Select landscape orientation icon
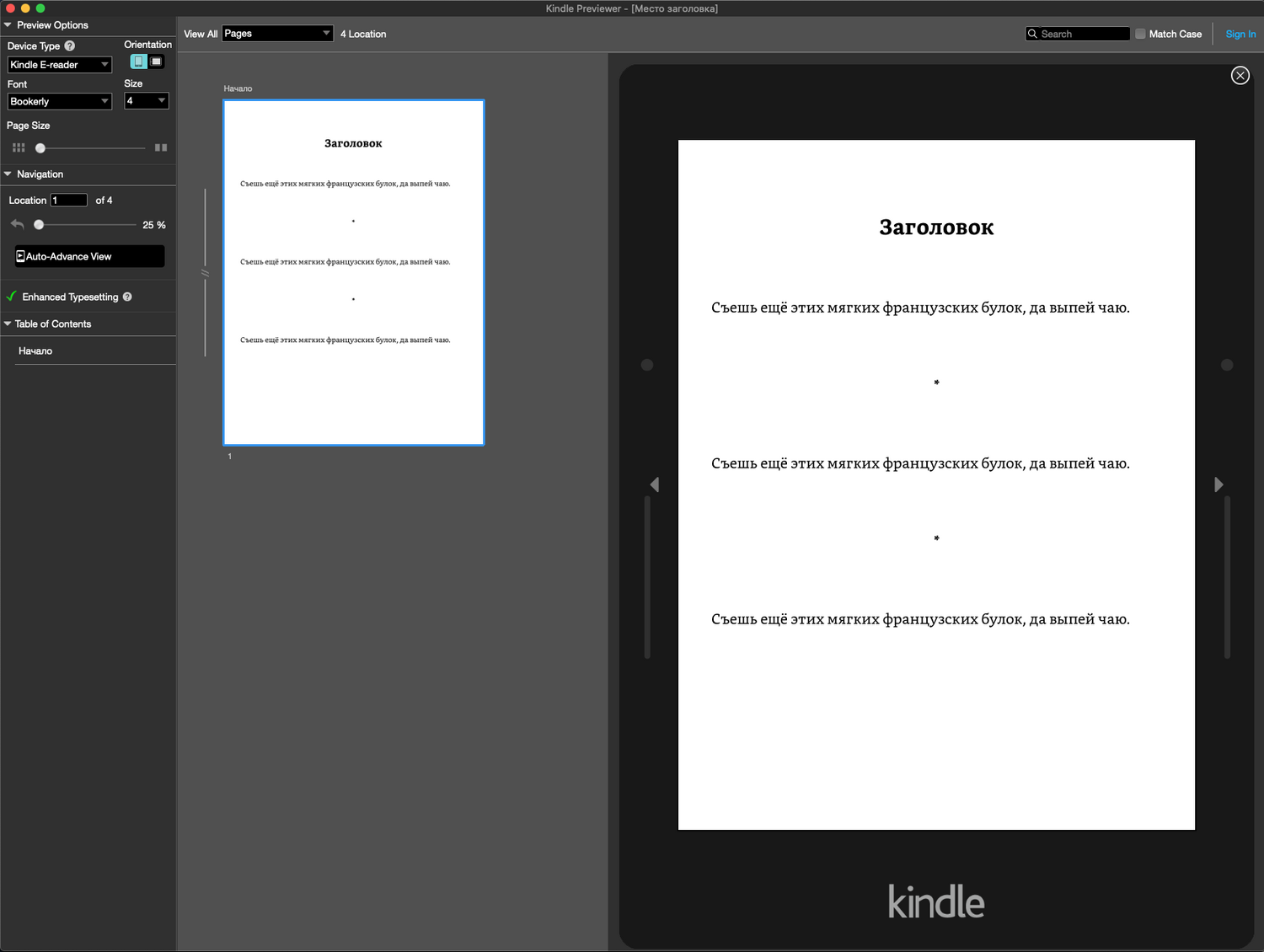 click(157, 62)
